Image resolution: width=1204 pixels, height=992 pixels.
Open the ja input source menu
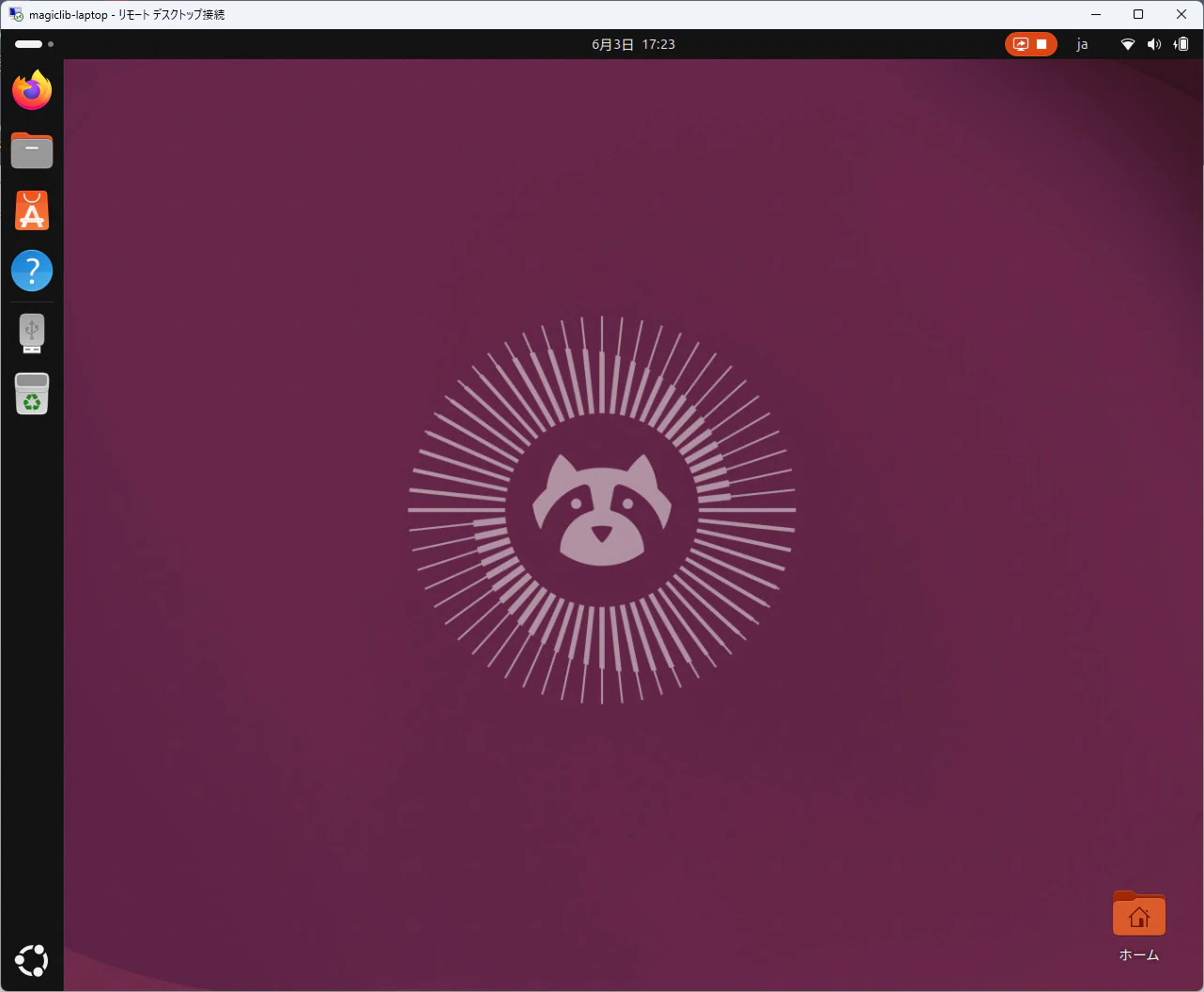(x=1082, y=44)
